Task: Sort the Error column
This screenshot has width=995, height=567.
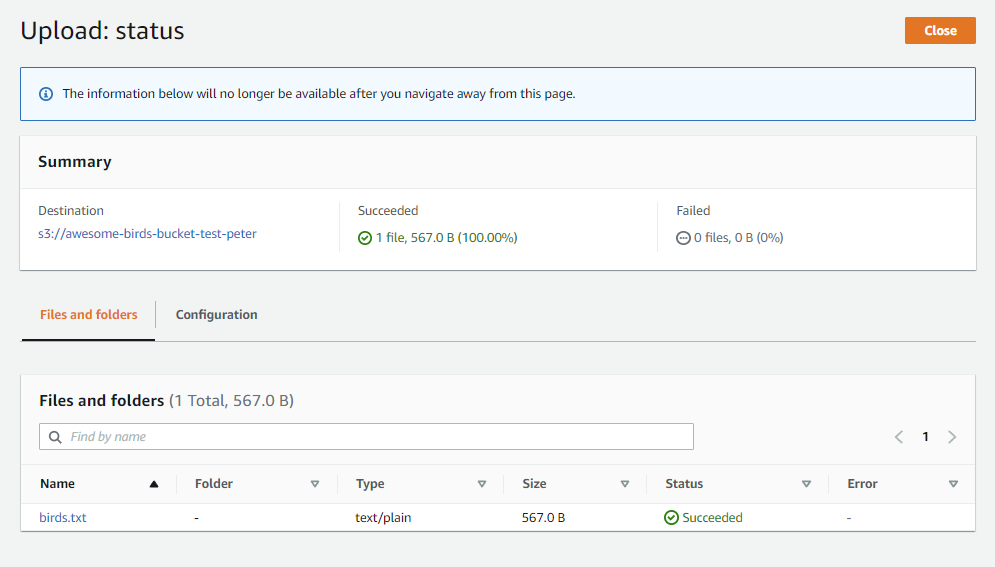Action: coord(953,484)
